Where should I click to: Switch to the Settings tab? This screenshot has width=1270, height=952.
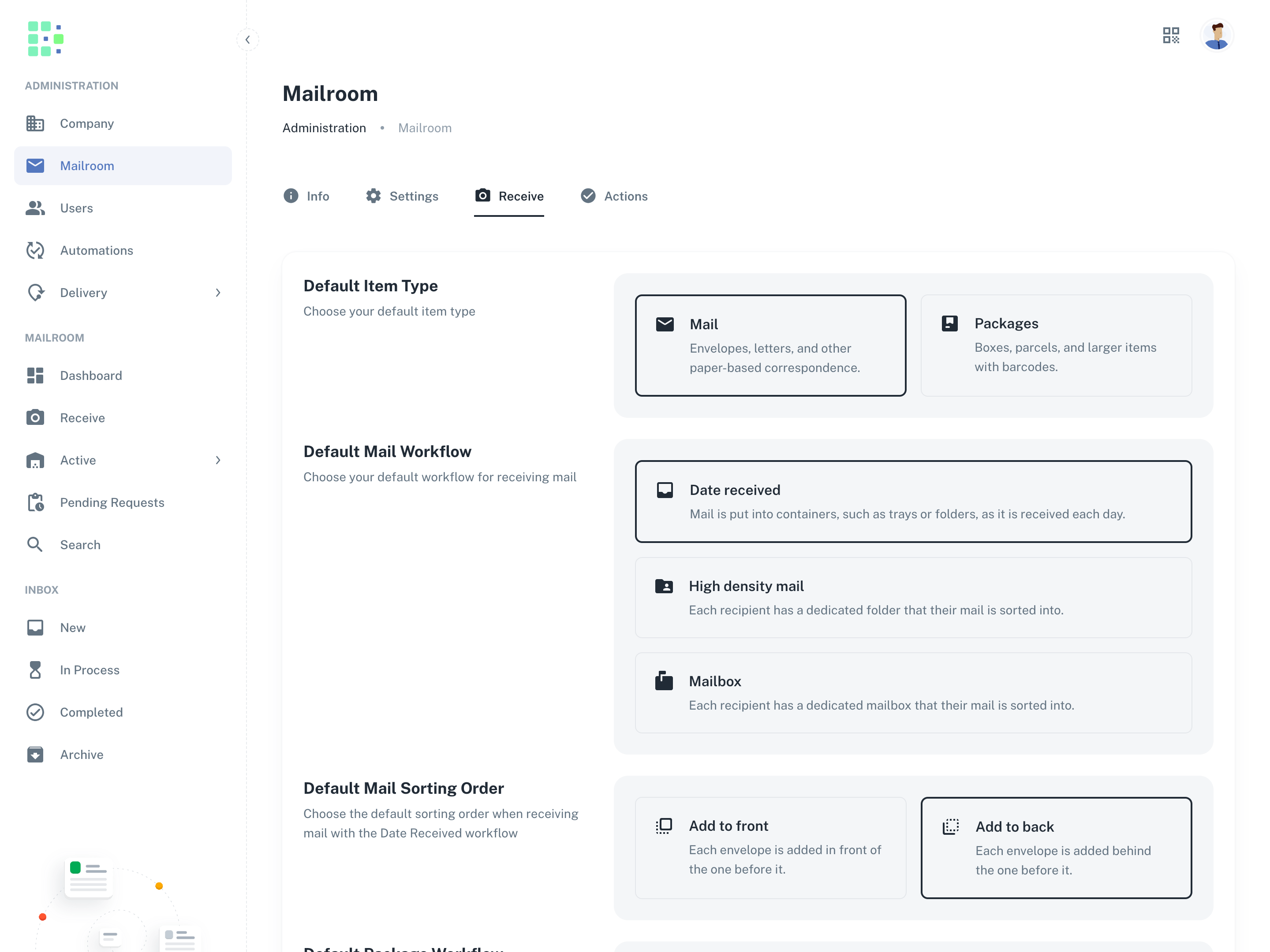pyautogui.click(x=403, y=196)
